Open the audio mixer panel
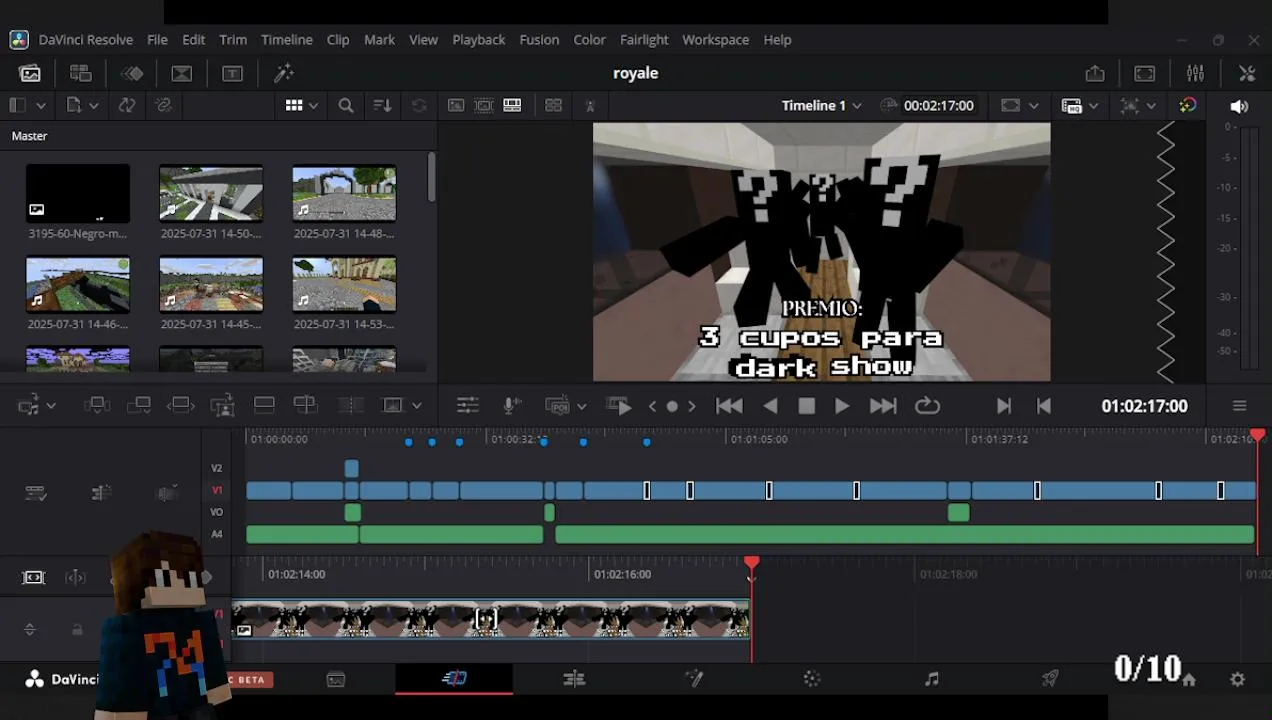This screenshot has width=1272, height=720. coord(1195,73)
